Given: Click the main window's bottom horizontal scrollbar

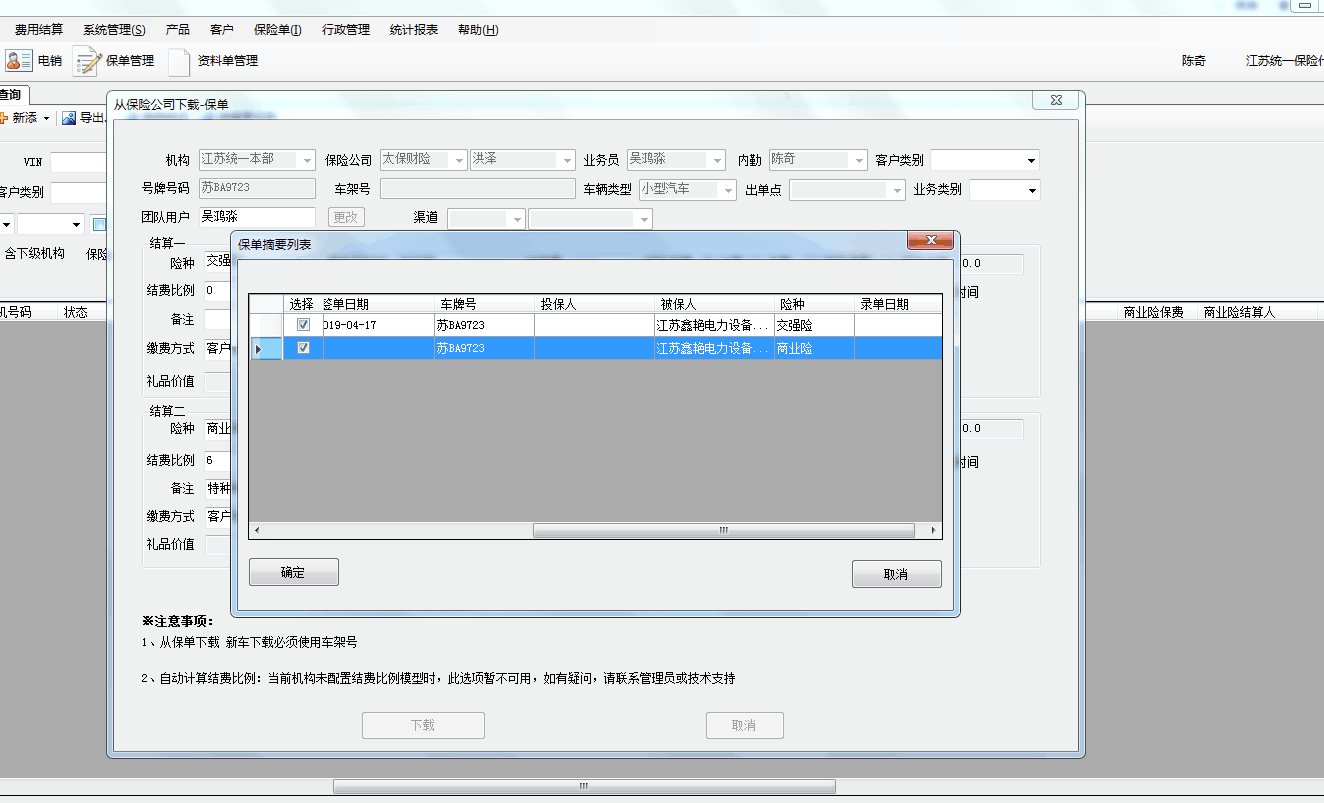Looking at the screenshot, I should click(x=585, y=787).
